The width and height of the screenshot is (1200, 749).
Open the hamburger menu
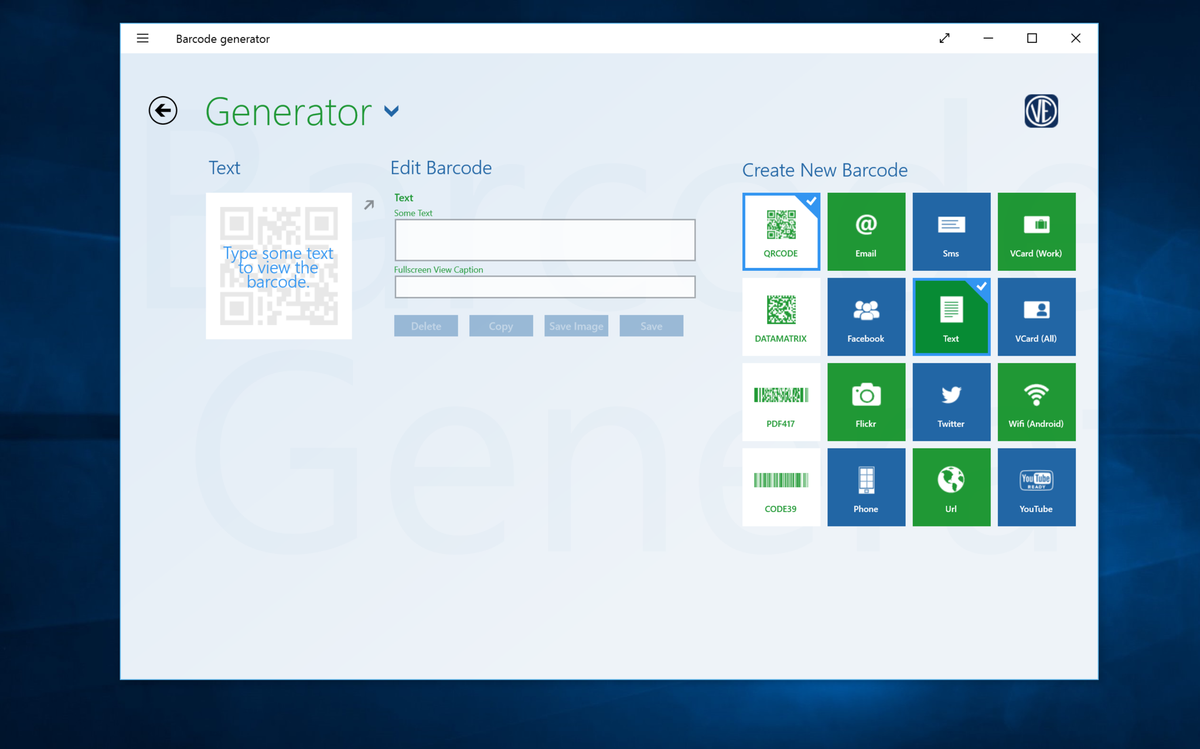(x=142, y=38)
